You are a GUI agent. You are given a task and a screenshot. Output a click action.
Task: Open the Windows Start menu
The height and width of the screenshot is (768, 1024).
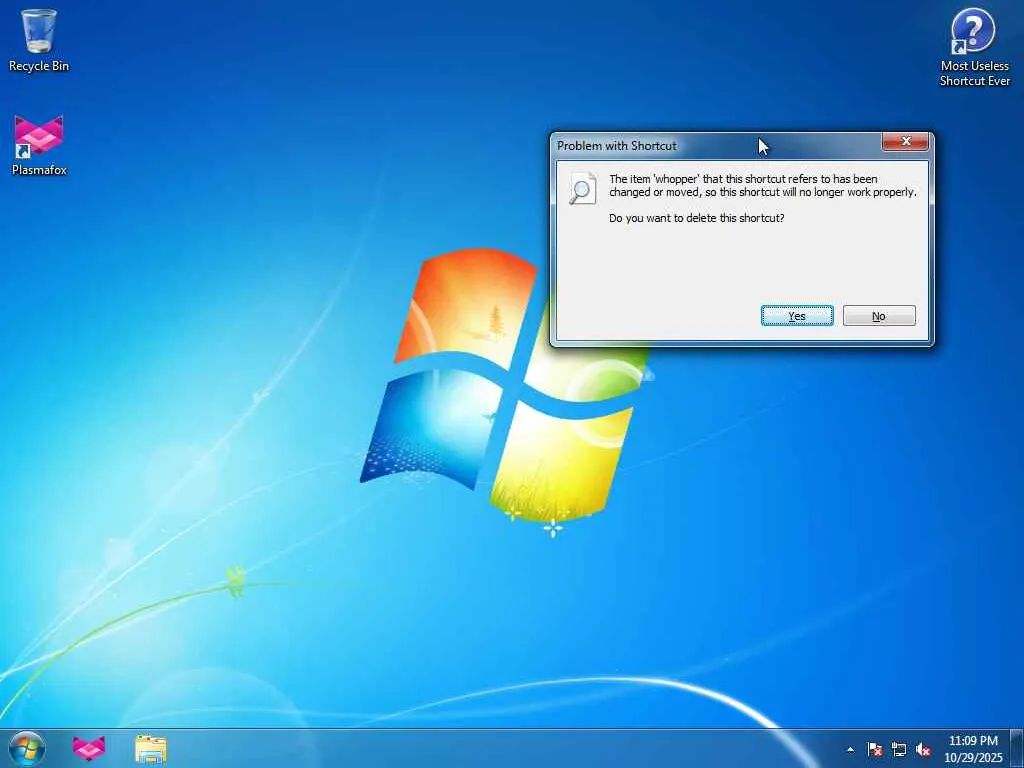(27, 748)
